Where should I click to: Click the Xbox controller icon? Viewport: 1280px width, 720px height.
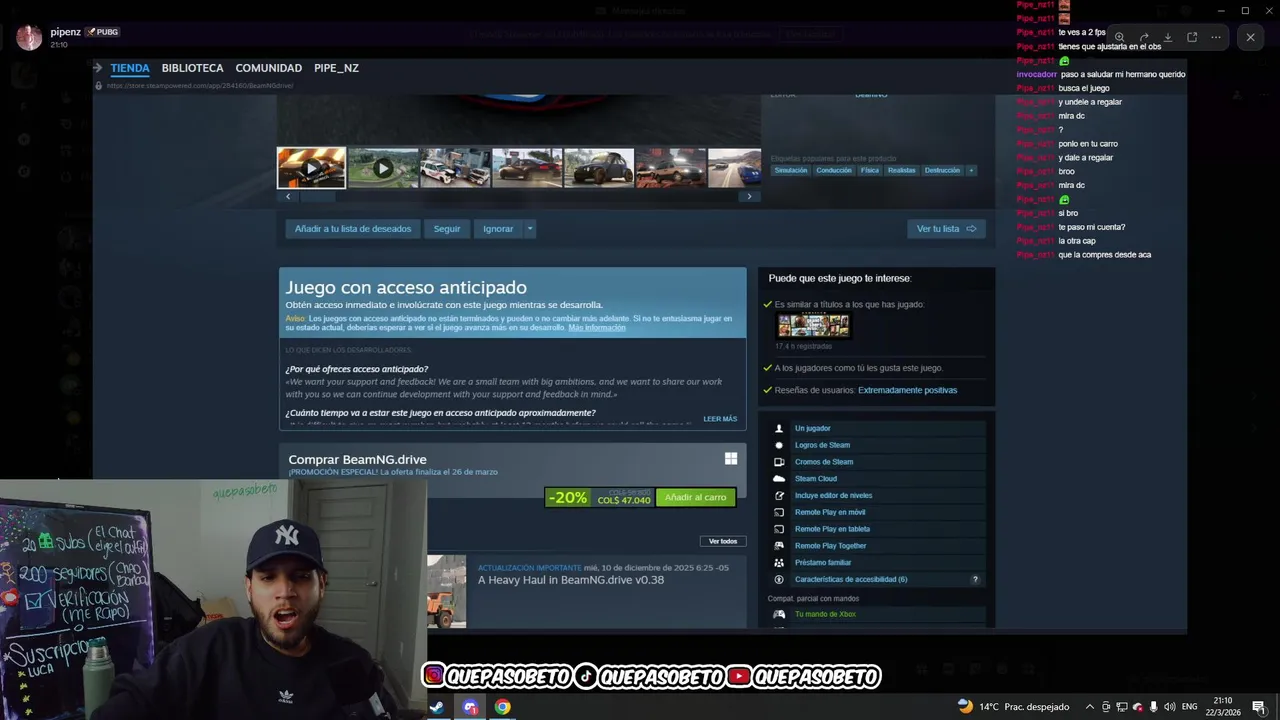(x=779, y=614)
